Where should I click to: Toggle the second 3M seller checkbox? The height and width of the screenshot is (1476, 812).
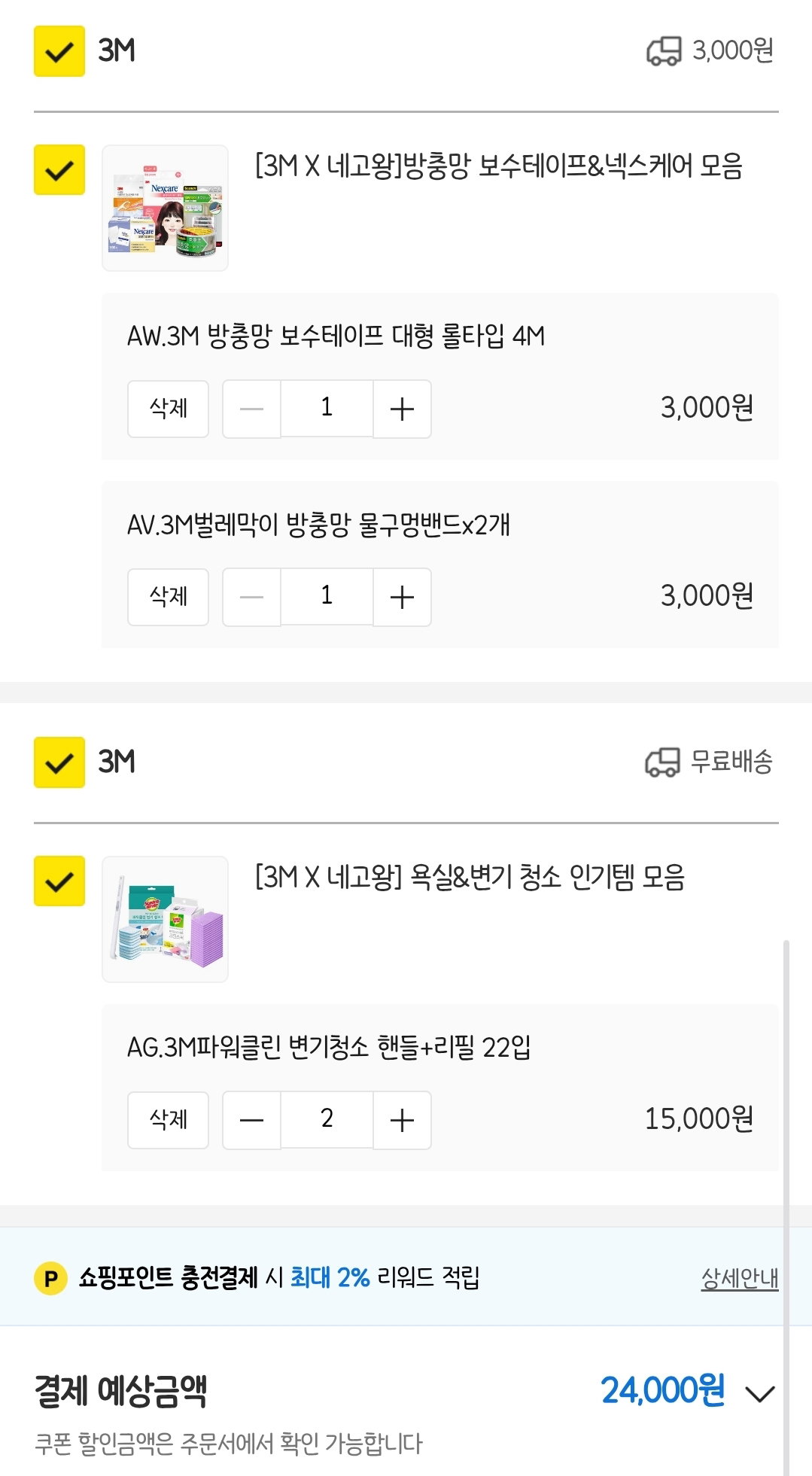[59, 762]
